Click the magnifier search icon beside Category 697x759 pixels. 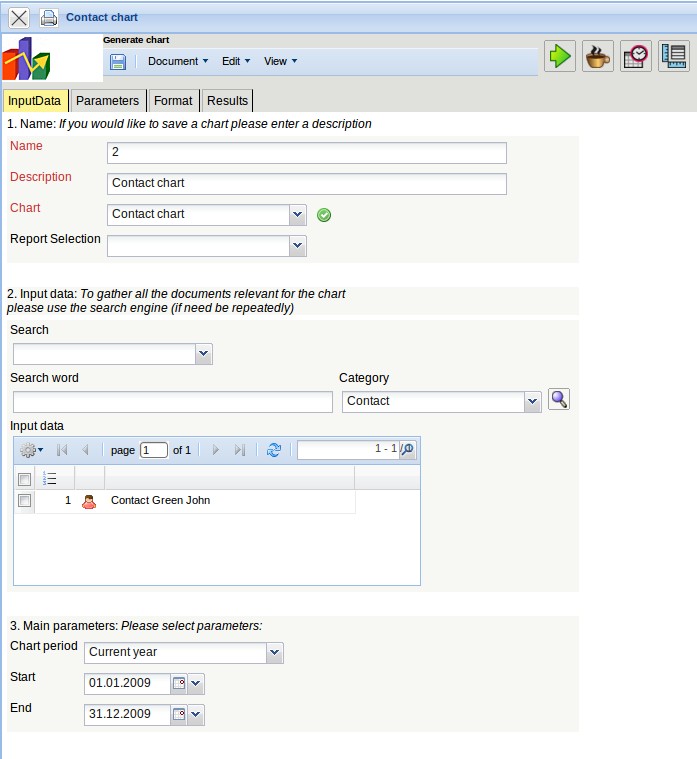(x=559, y=400)
